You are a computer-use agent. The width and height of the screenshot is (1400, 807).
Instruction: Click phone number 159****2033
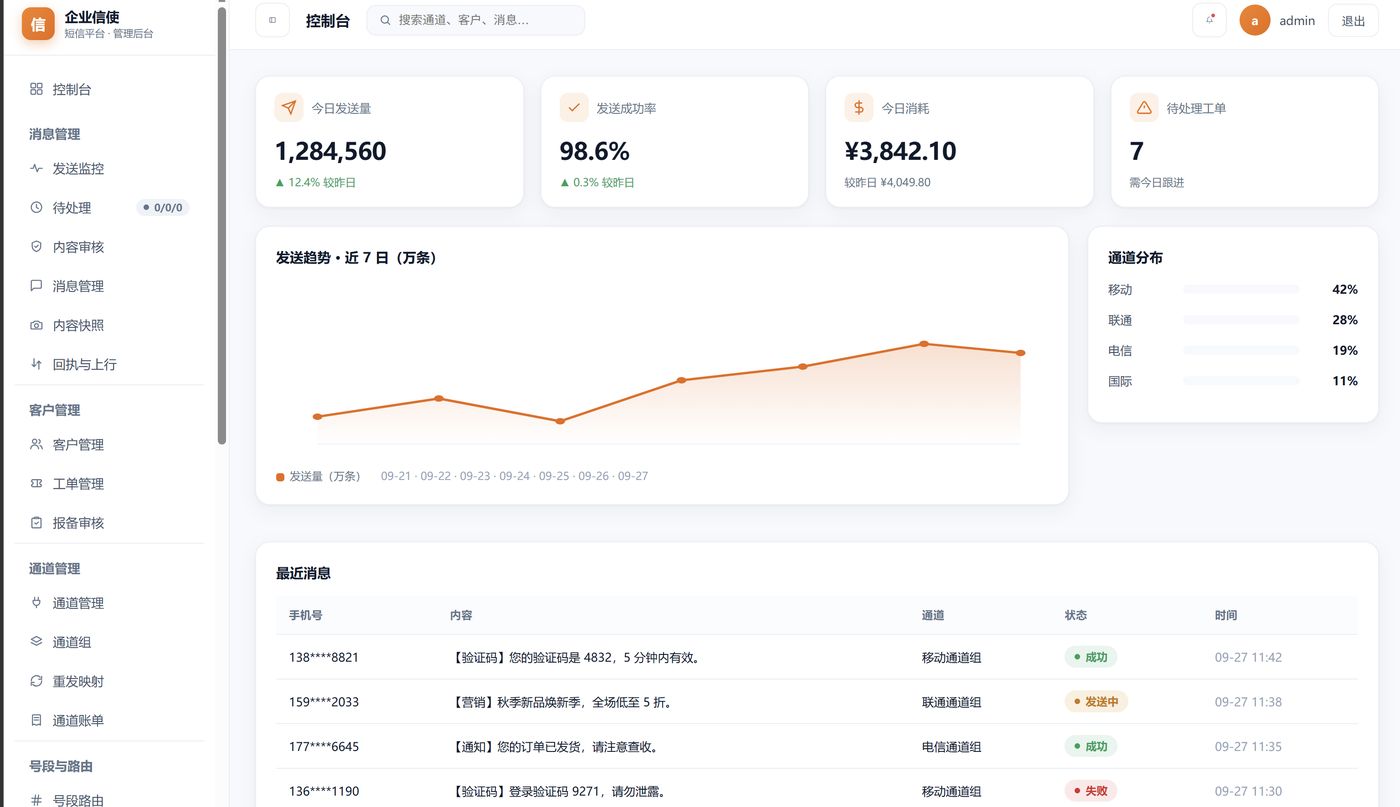324,702
